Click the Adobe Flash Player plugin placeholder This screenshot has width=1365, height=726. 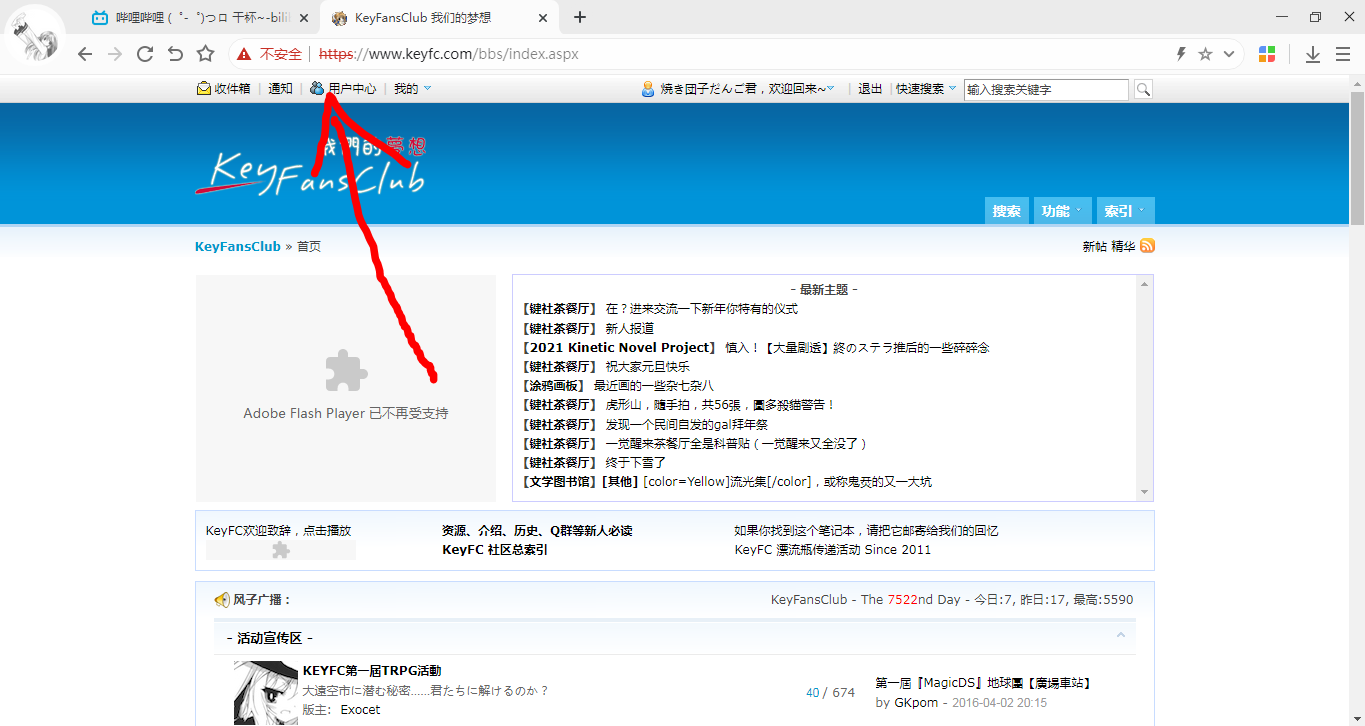(x=346, y=388)
